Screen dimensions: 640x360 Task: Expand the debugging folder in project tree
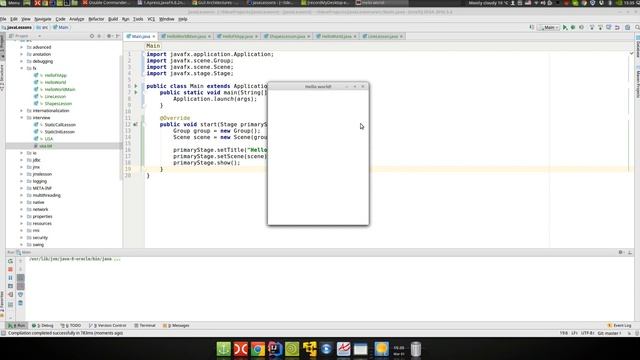coord(22,62)
